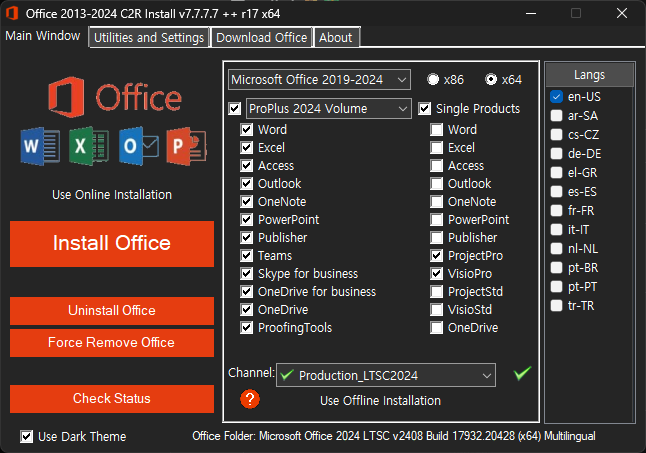This screenshot has width=646, height=453.
Task: Click the Outlook app icon under Office logo
Action: (139, 146)
